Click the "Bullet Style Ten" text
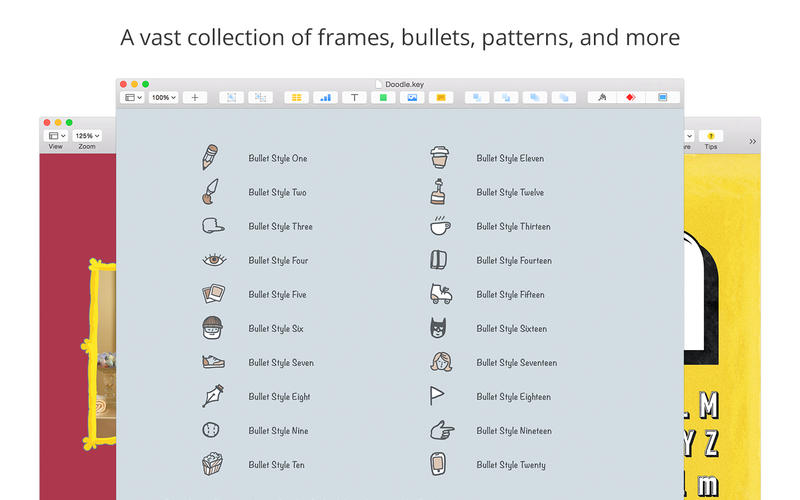The width and height of the screenshot is (800, 500). pos(277,465)
